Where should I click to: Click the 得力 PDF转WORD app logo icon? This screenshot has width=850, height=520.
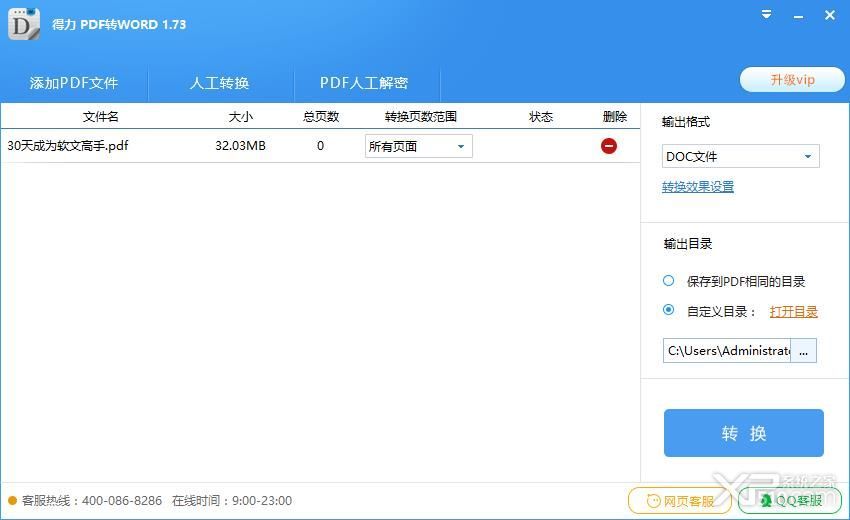pos(24,24)
